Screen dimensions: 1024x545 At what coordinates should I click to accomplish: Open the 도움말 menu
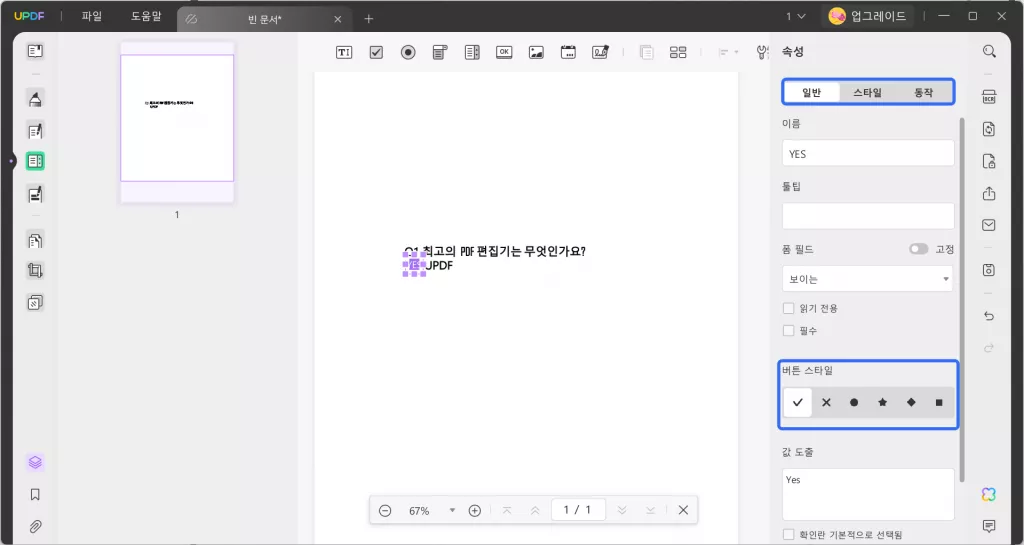pos(146,16)
